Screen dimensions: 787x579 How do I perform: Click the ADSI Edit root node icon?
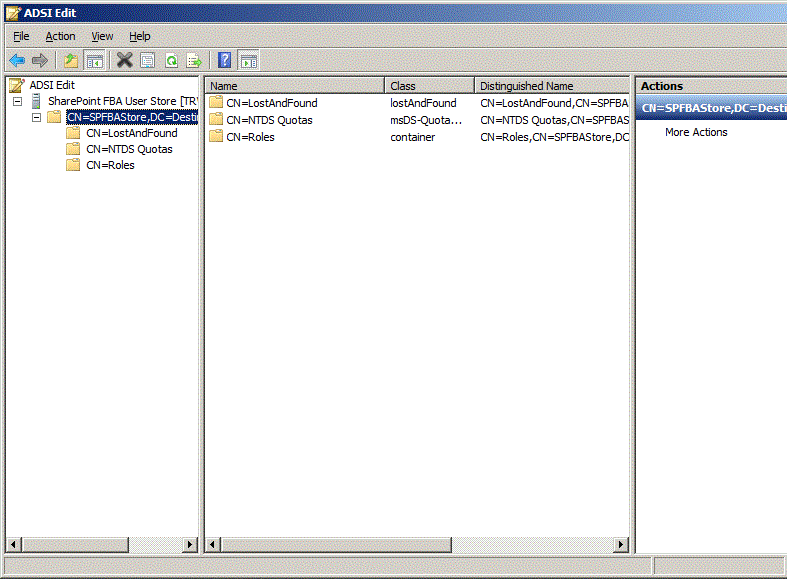pyautogui.click(x=17, y=85)
